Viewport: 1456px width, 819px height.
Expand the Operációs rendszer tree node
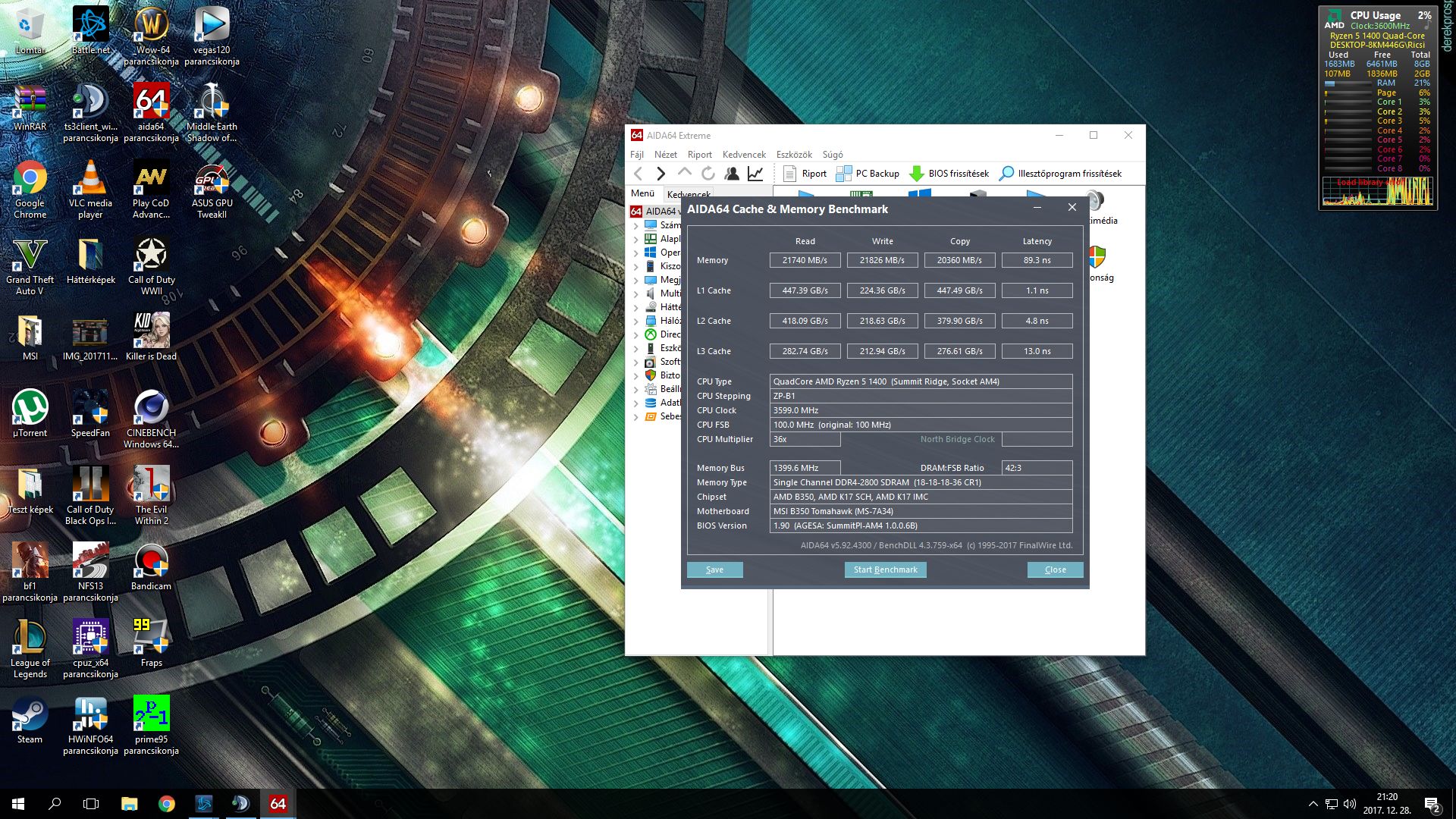pyautogui.click(x=635, y=253)
